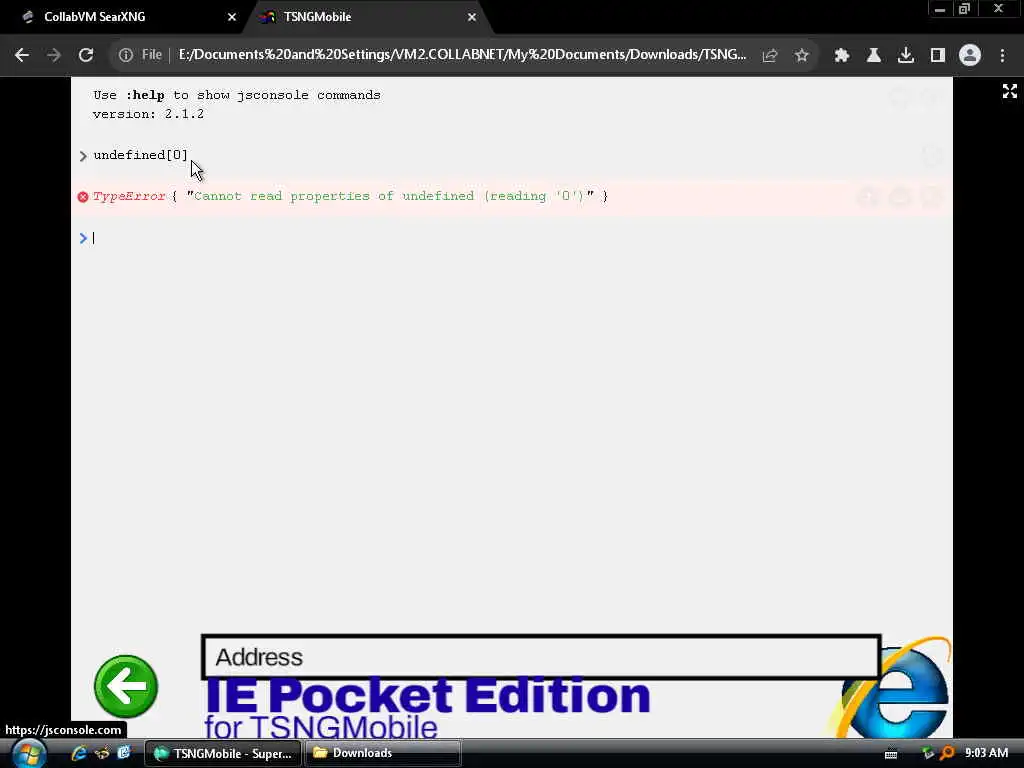The image size is (1024, 768).
Task: Minimize the browser window
Action: pos(940,10)
